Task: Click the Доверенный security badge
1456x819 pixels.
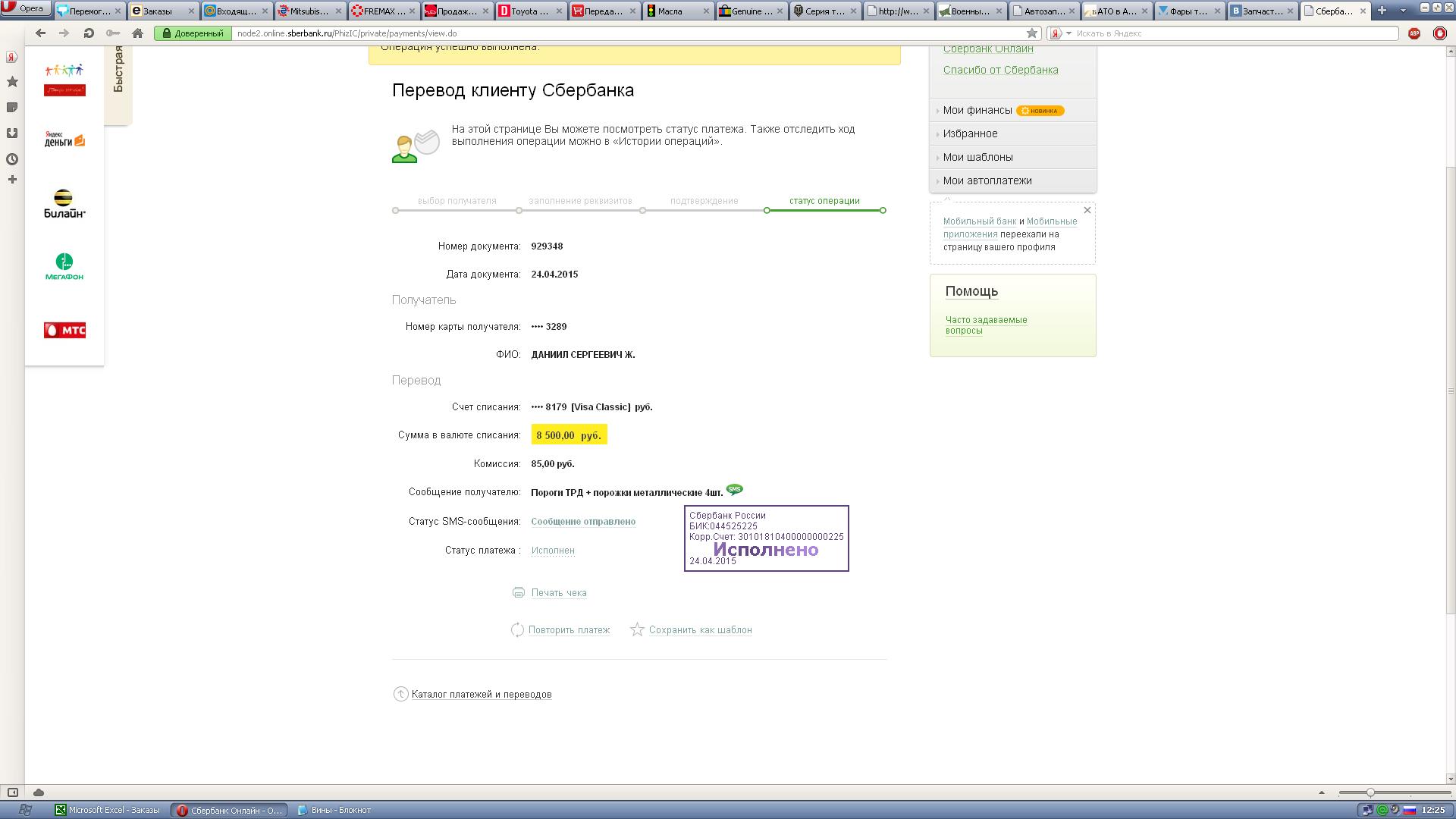Action: [193, 33]
